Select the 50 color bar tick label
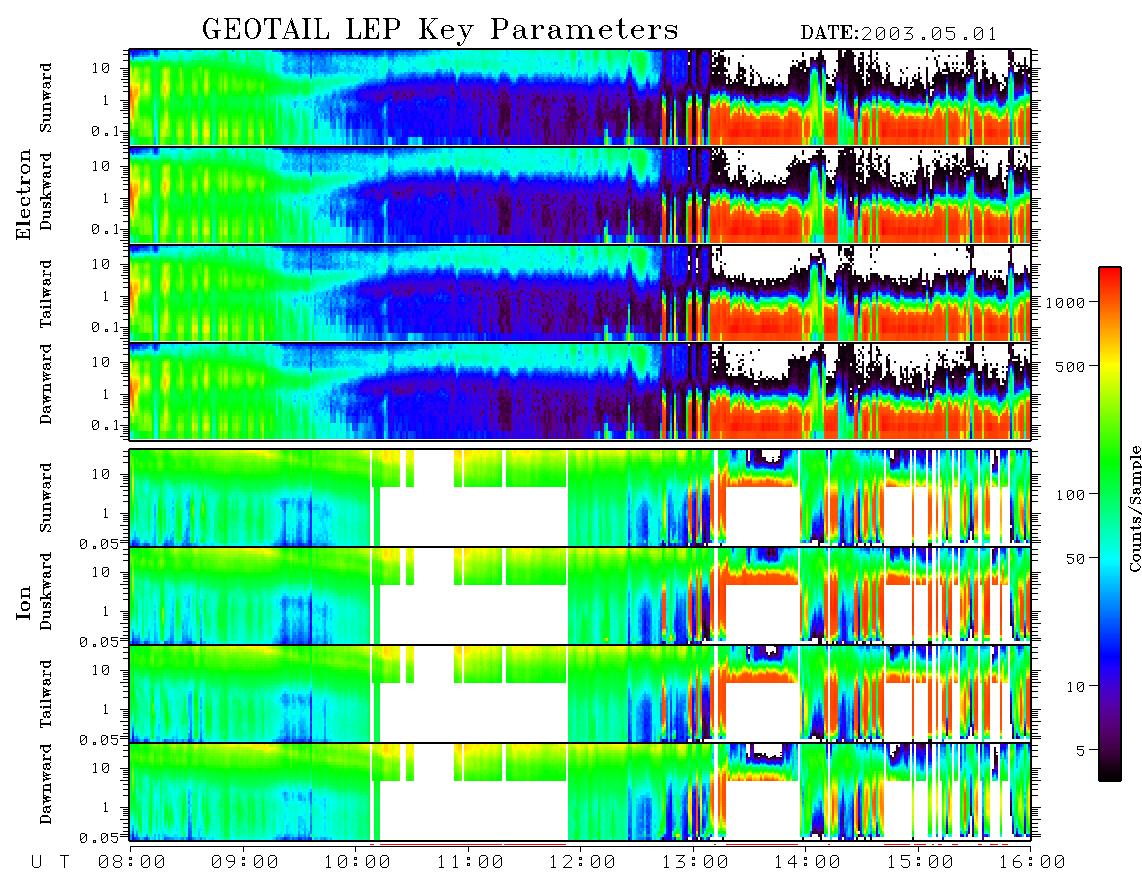 click(x=1075, y=559)
